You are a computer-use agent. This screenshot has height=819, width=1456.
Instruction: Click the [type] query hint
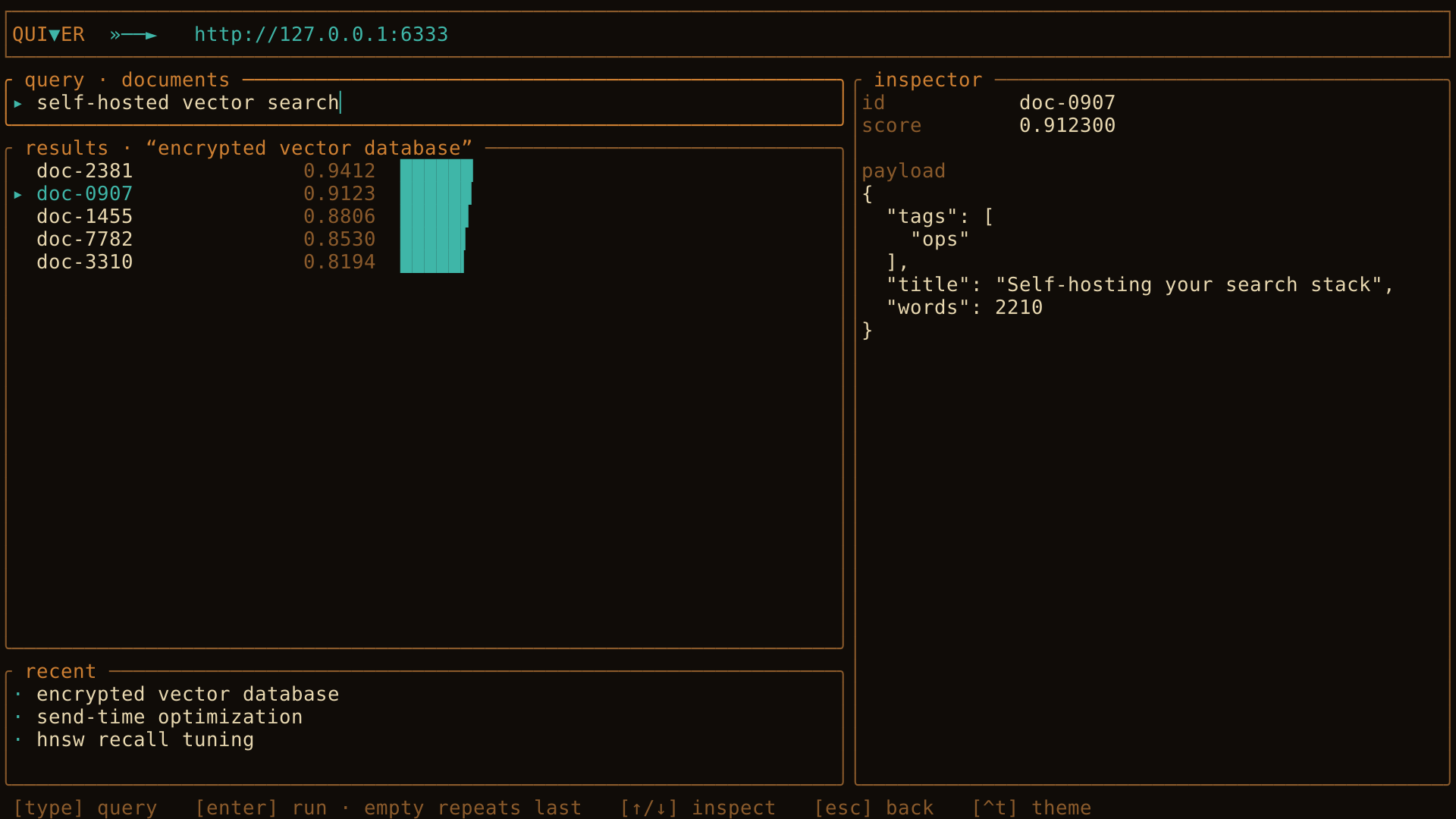click(x=85, y=808)
